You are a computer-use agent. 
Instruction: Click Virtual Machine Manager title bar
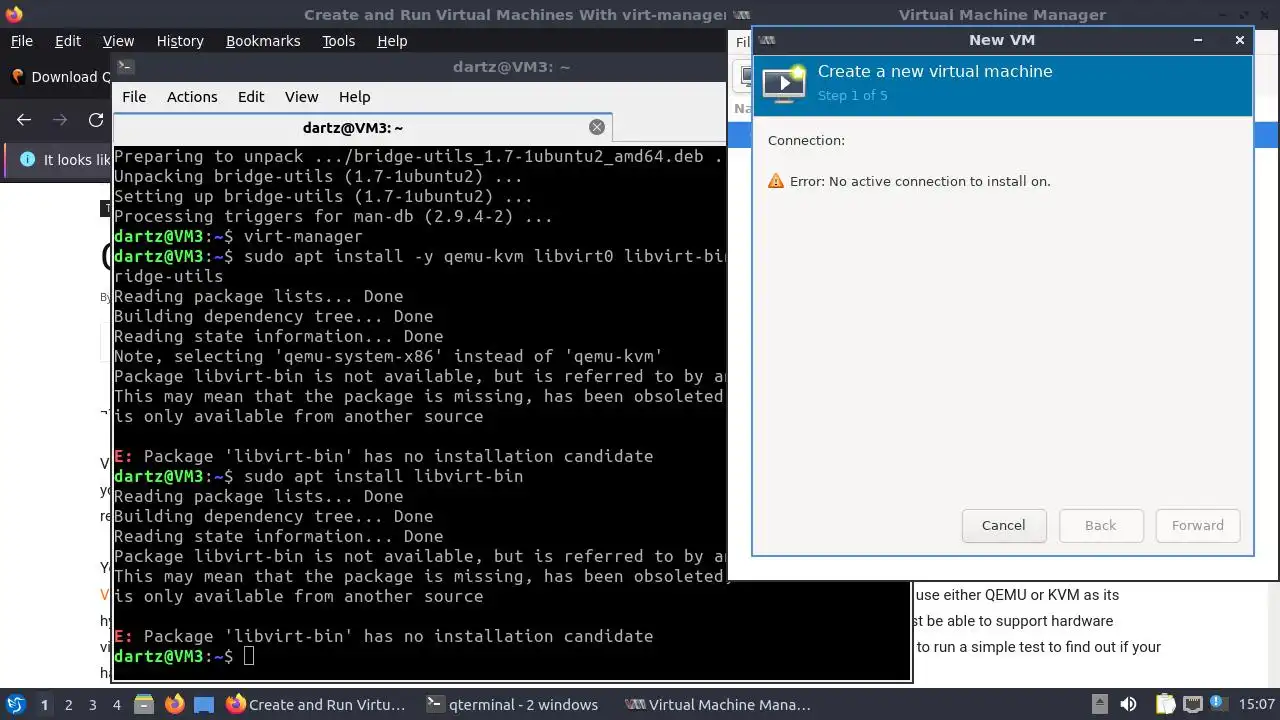(x=1002, y=14)
